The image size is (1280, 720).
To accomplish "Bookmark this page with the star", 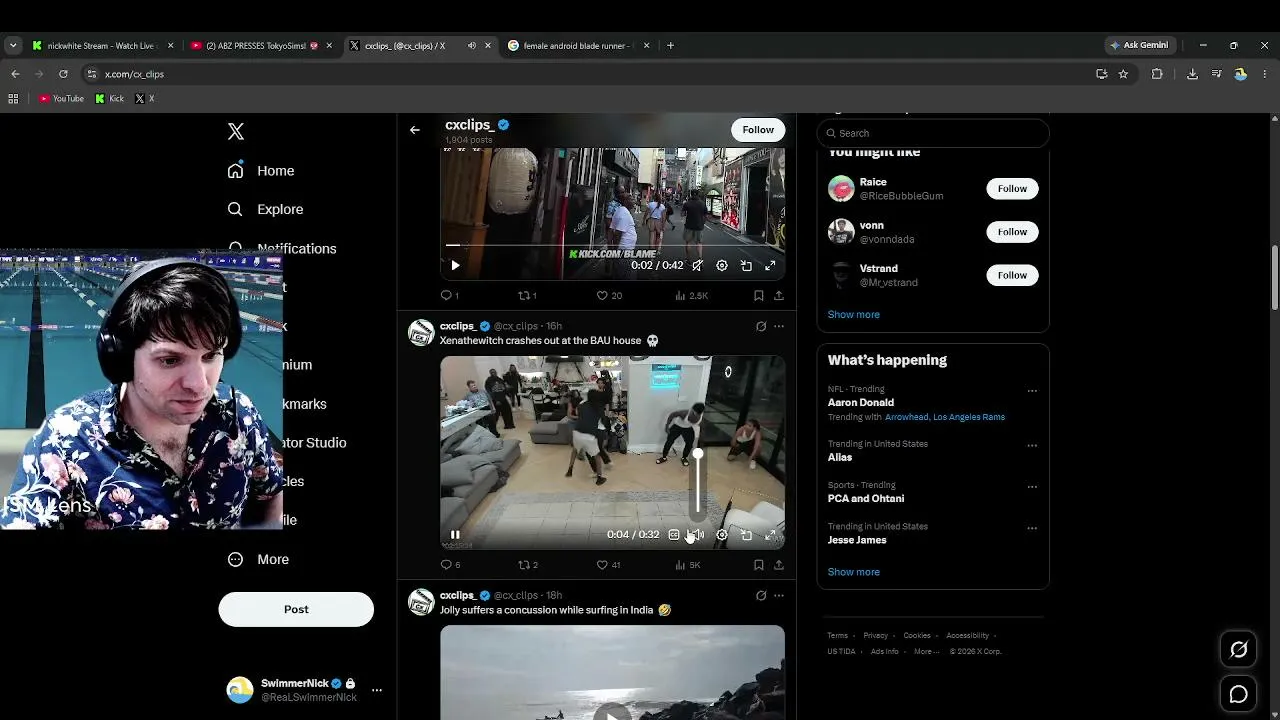I will pos(1123,74).
